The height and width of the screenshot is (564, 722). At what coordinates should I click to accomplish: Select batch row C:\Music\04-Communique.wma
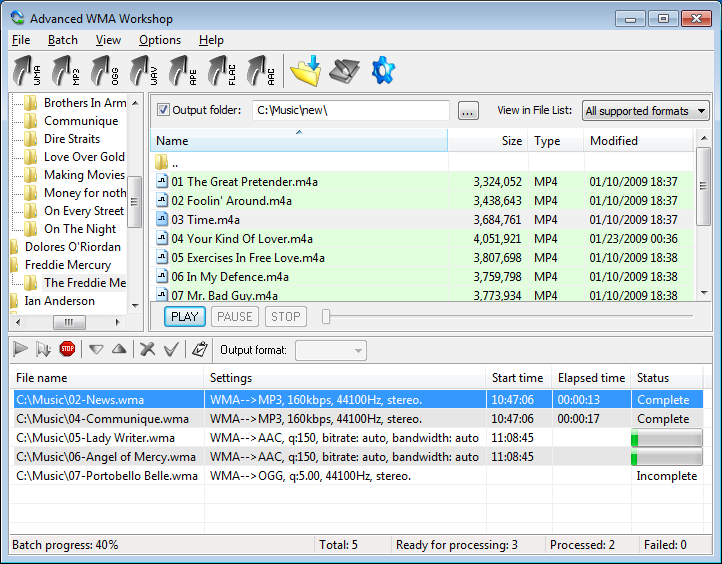click(358, 419)
